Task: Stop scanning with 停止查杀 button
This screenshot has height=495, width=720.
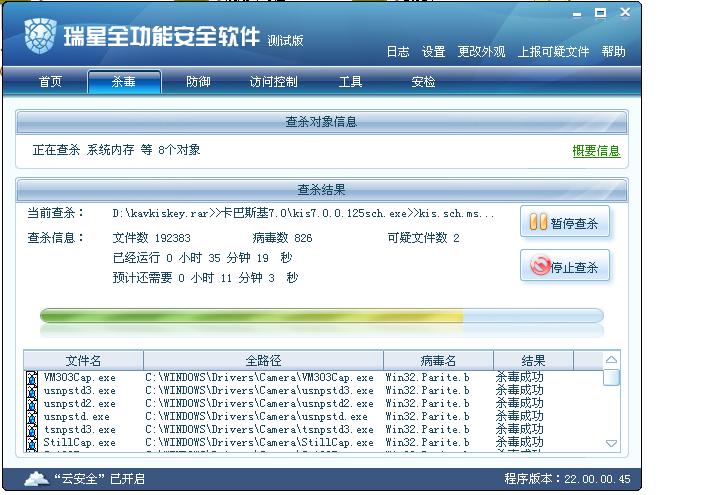Action: (565, 265)
